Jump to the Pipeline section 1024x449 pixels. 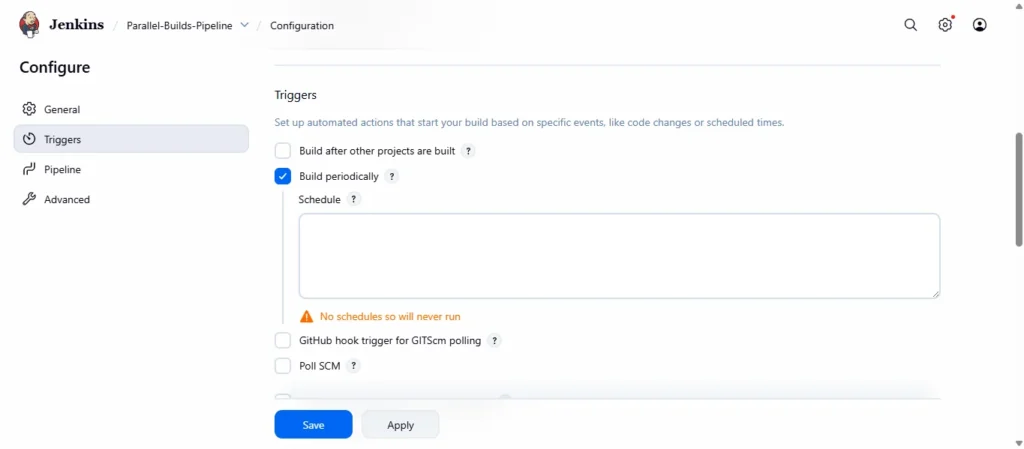(x=62, y=170)
